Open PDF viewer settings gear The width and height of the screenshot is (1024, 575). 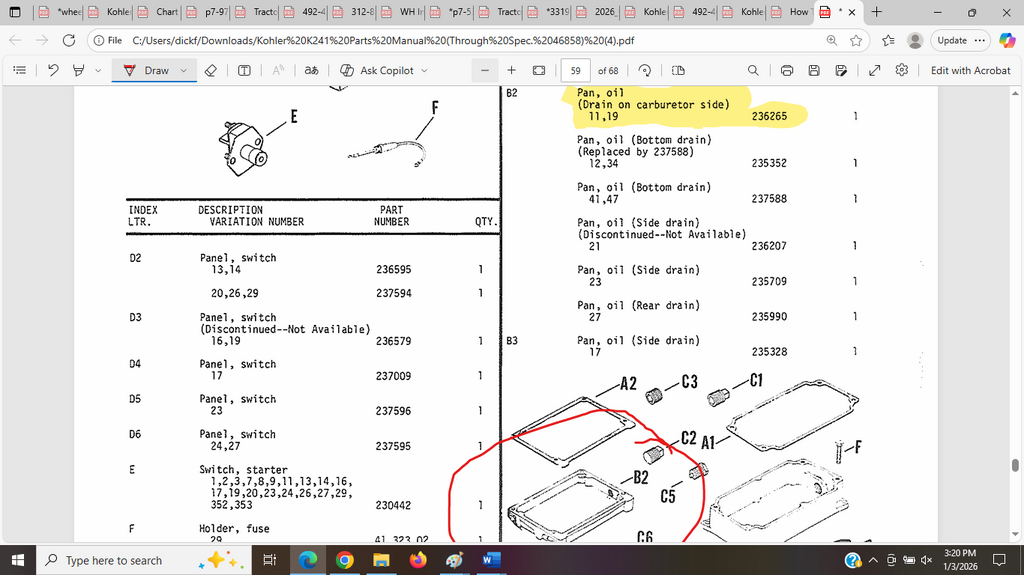pyautogui.click(x=902, y=70)
